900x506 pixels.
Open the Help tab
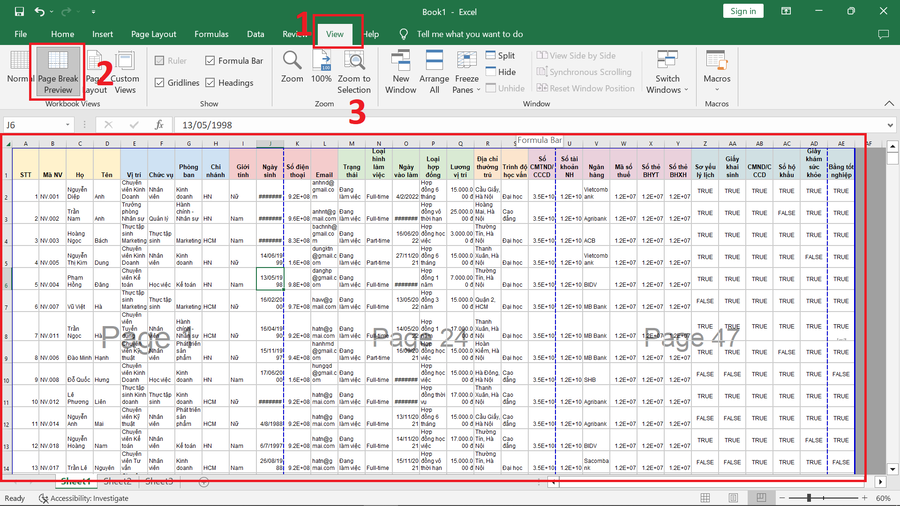(x=371, y=34)
